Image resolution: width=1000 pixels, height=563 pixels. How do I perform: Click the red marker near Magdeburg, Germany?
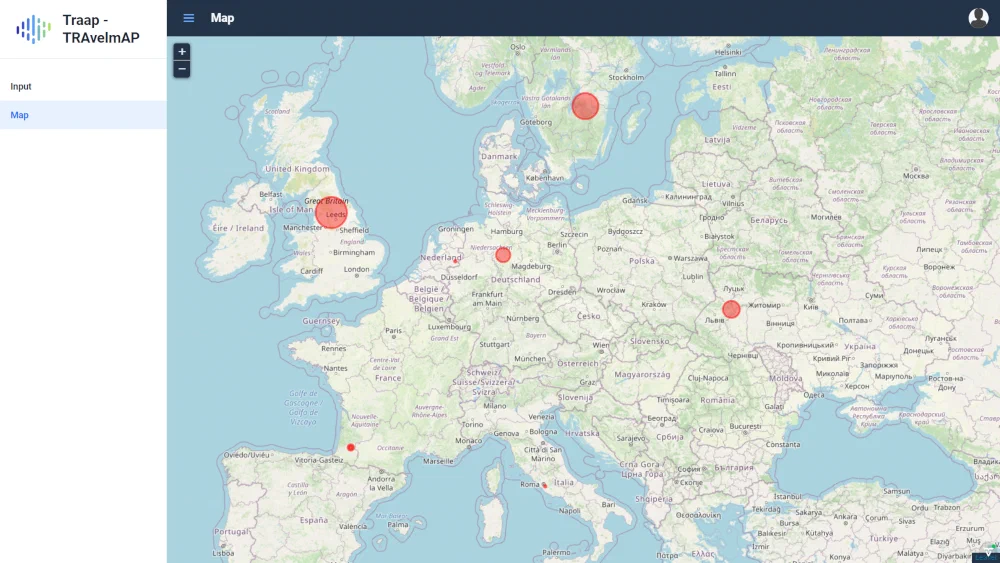click(x=503, y=255)
